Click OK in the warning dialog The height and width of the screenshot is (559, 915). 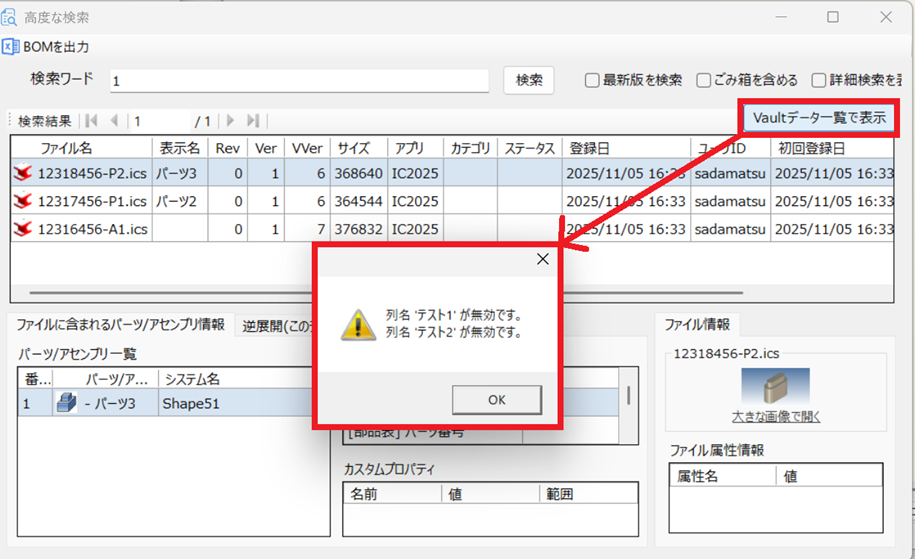pos(497,400)
